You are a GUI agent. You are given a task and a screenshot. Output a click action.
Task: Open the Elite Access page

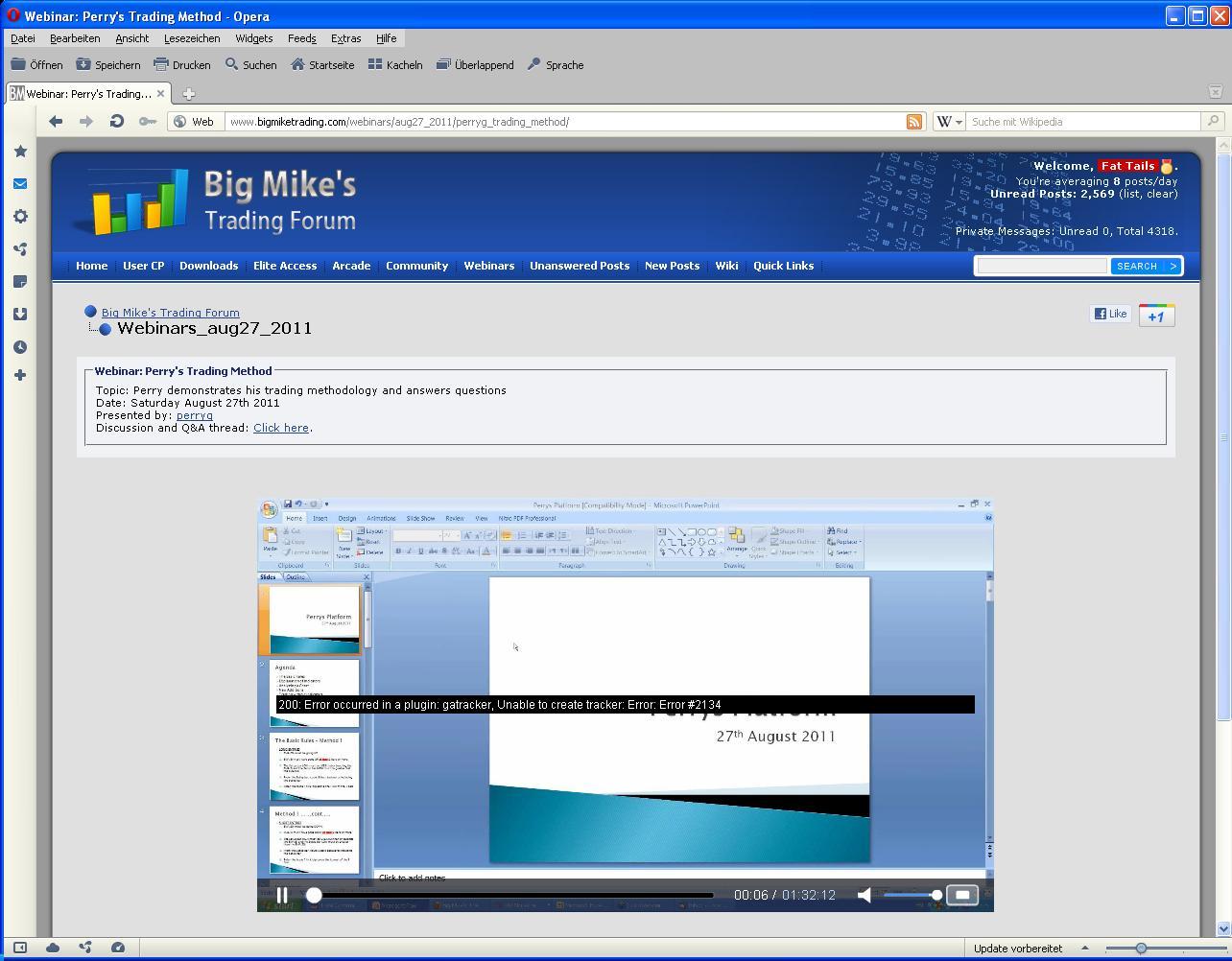tap(285, 266)
